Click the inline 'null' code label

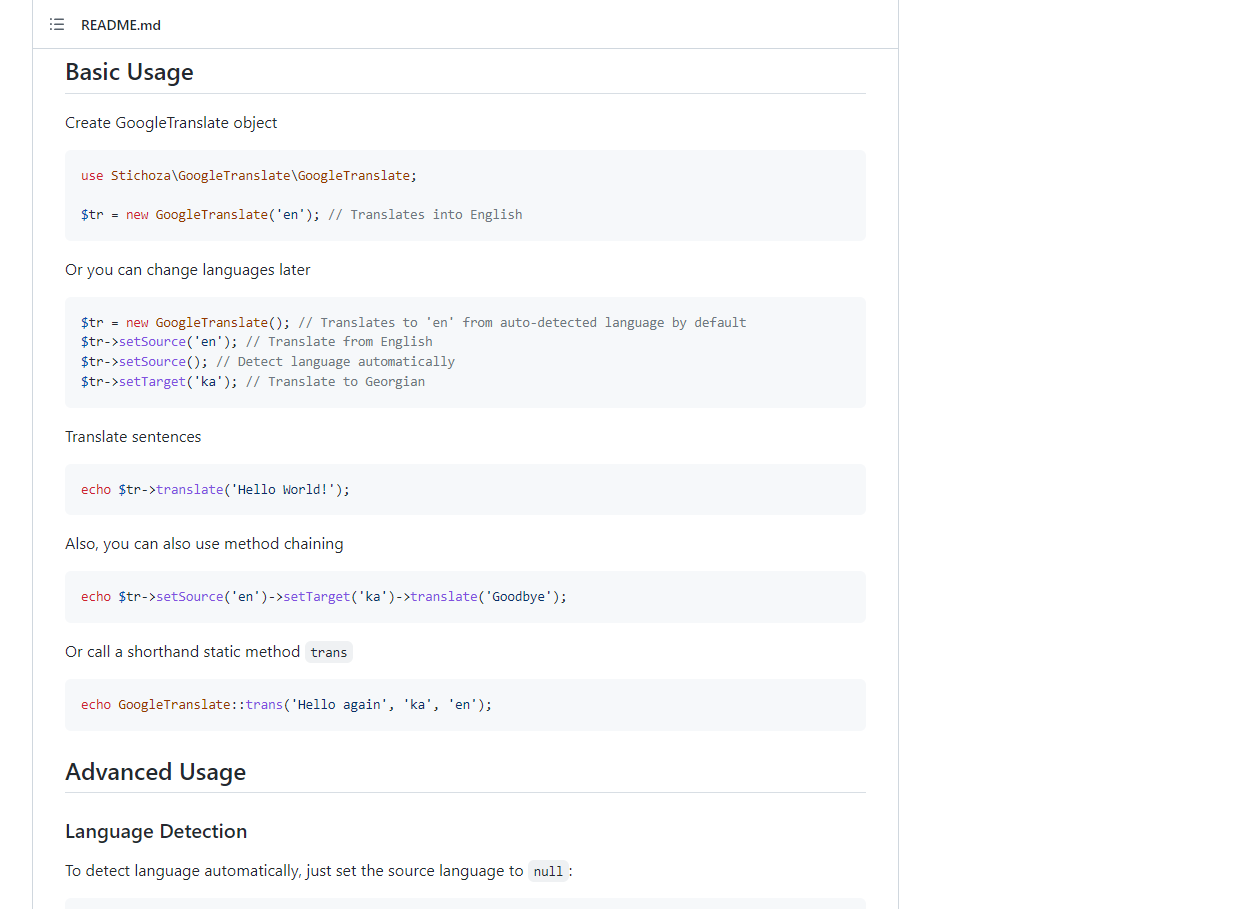tap(548, 872)
